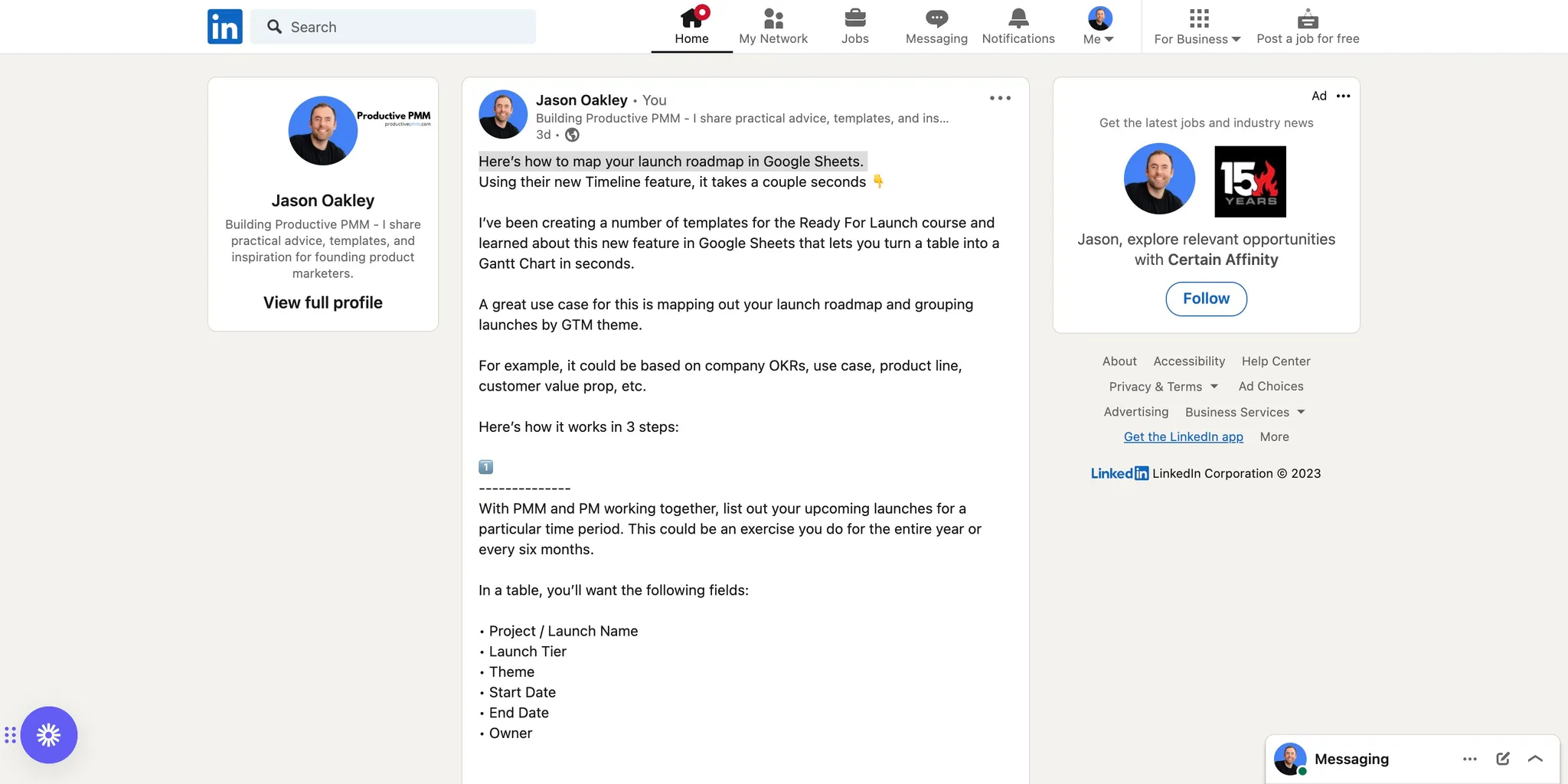Viewport: 1568px width, 784px height.
Task: Open the For Business dropdown menu
Action: tap(1197, 26)
